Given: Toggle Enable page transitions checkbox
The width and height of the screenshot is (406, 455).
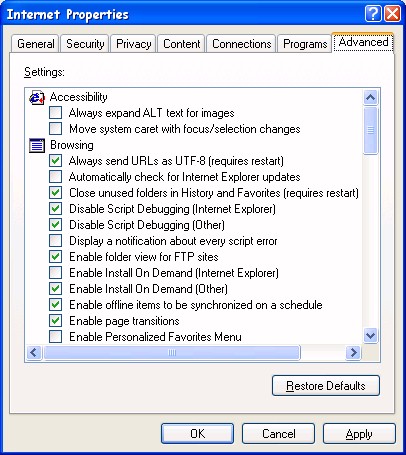Looking at the screenshot, I should coord(55,321).
